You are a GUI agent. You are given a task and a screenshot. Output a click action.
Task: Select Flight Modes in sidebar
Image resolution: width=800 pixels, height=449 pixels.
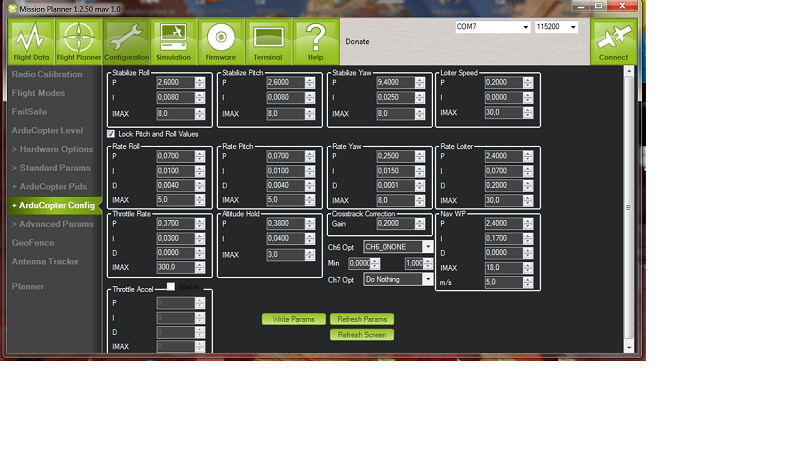38,93
